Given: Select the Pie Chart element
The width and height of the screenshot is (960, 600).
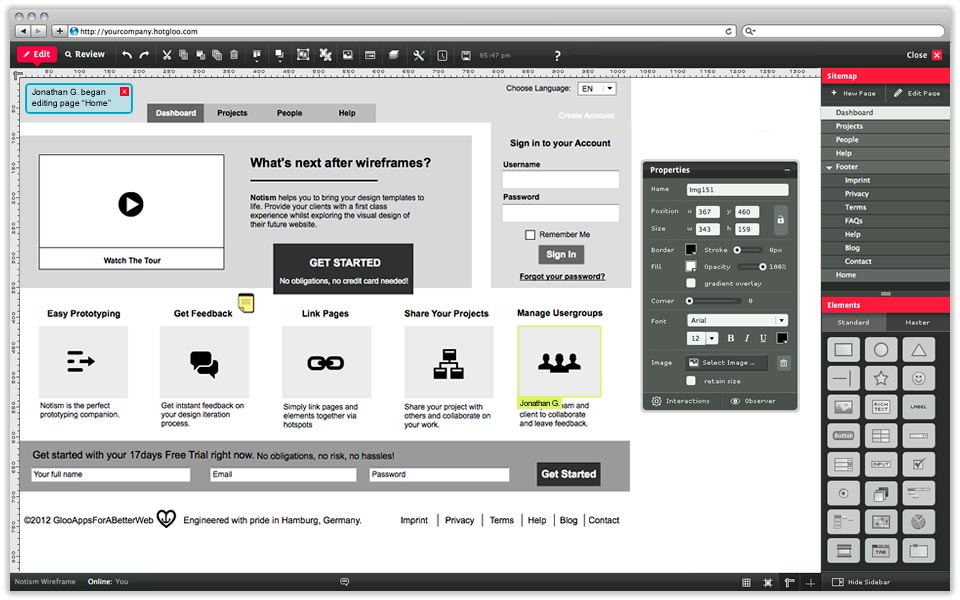Looking at the screenshot, I should tap(918, 521).
